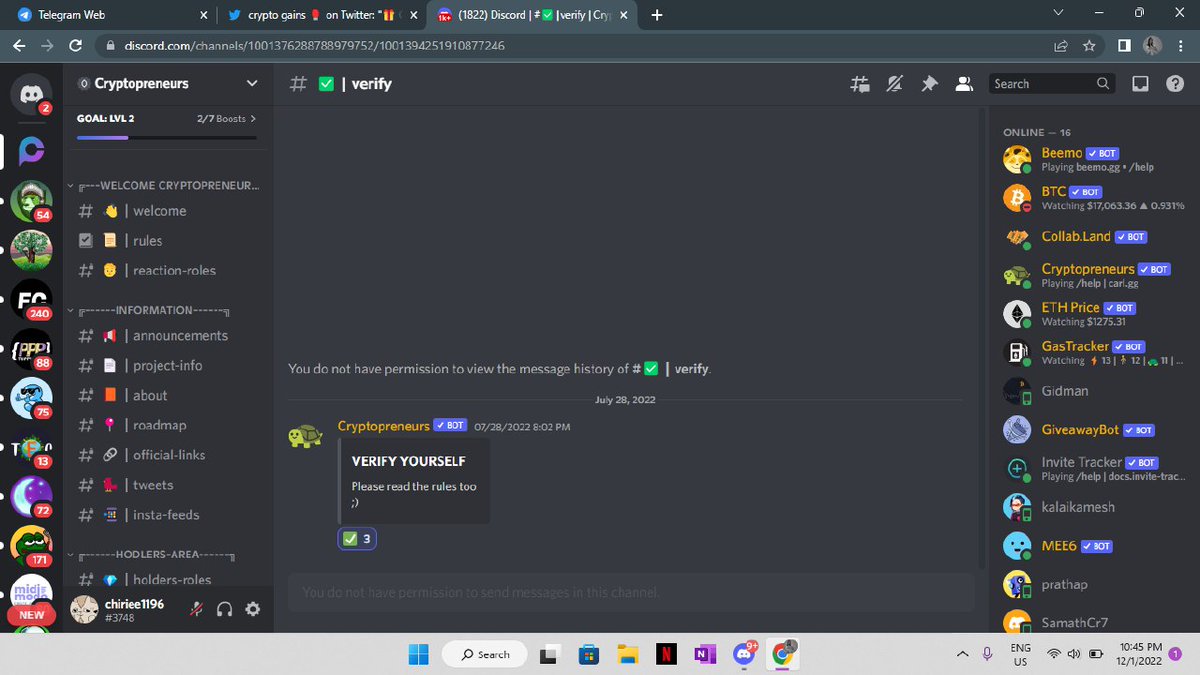The height and width of the screenshot is (675, 1200).
Task: Go back in the browser
Action: pos(19,46)
